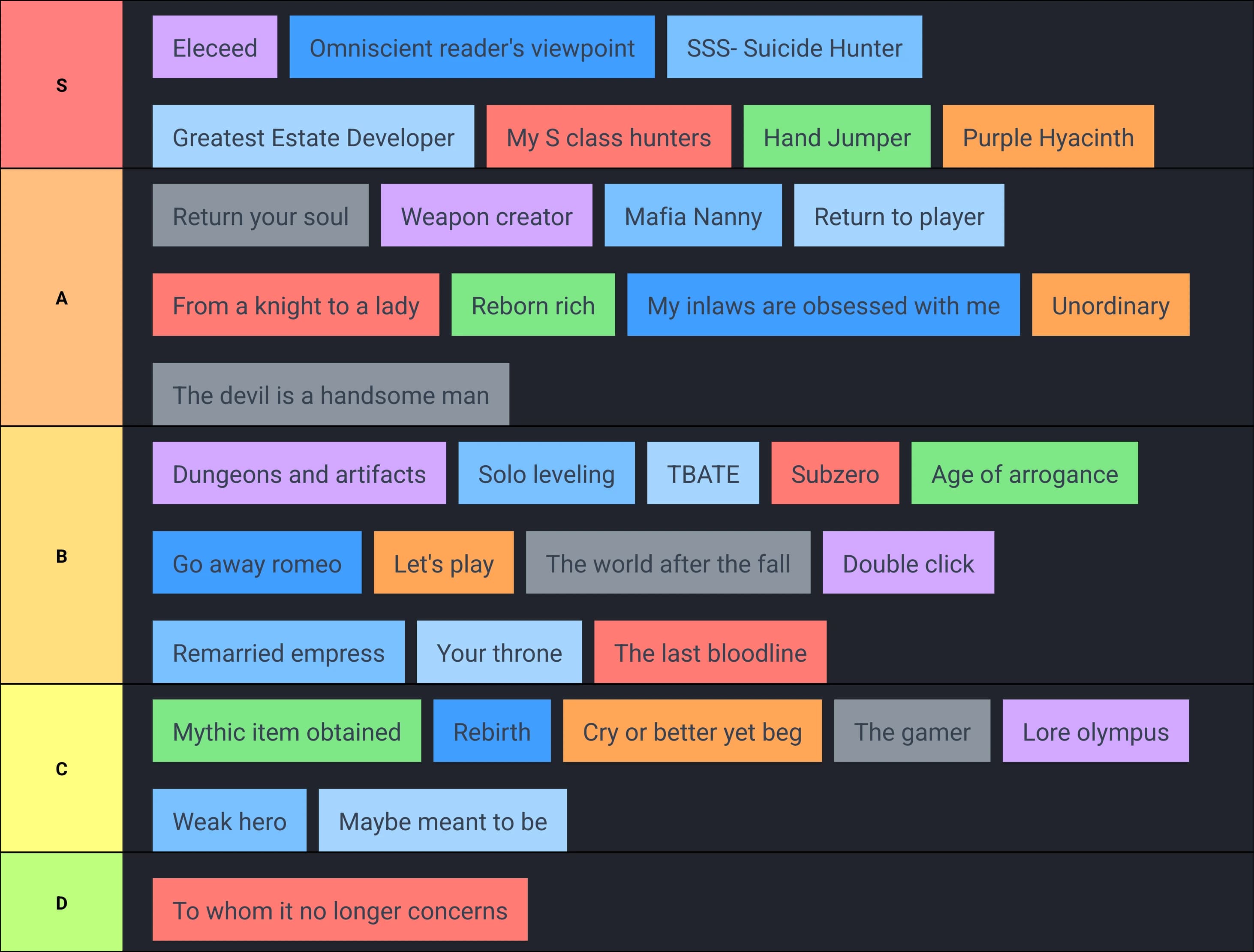Click the Weak hero tile

point(229,821)
